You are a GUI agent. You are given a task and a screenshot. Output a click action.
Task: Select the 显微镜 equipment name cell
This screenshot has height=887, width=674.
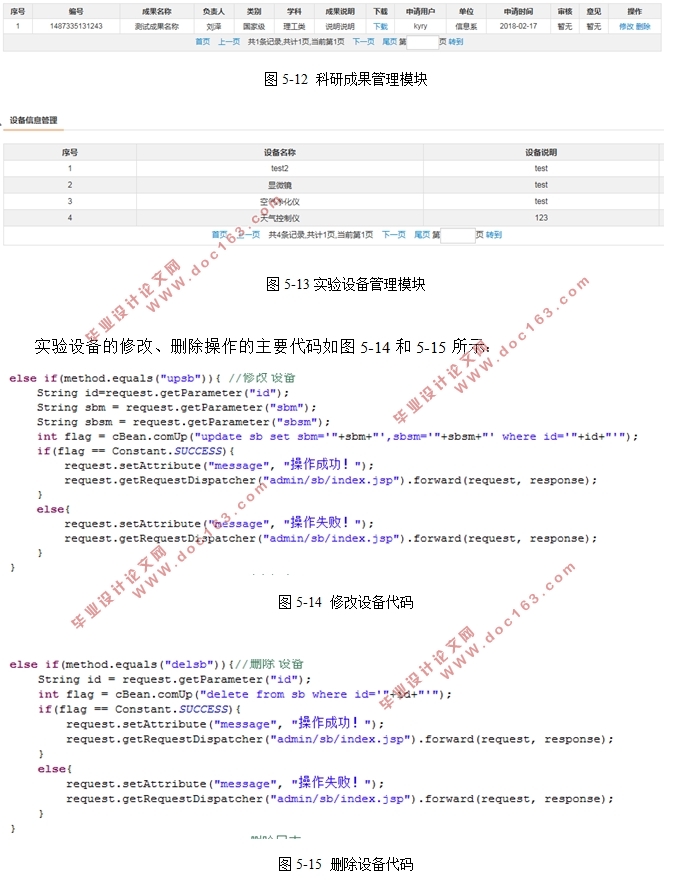[280, 185]
